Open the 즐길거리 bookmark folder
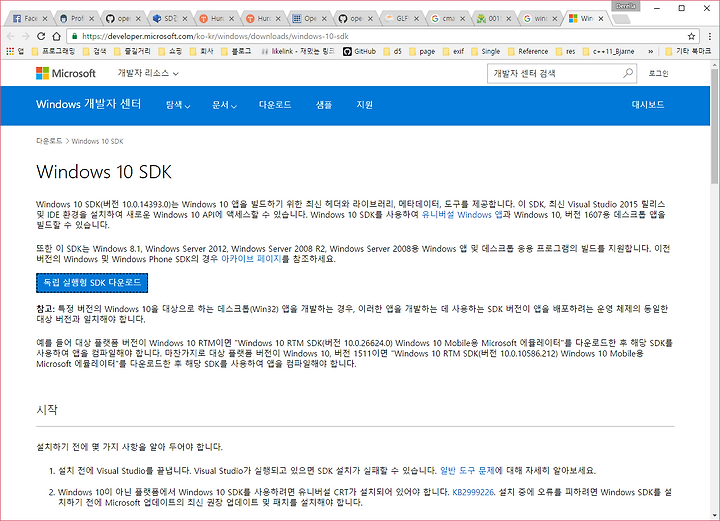 click(x=132, y=51)
